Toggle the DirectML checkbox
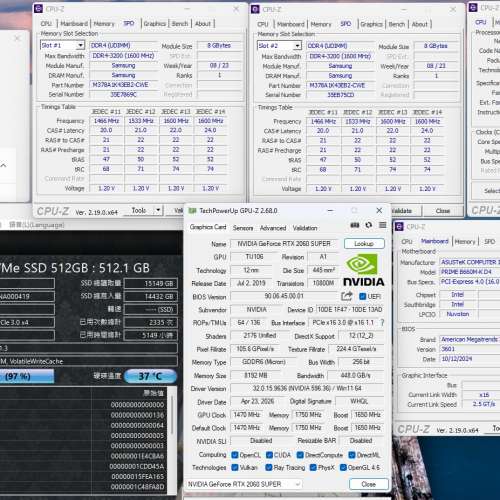 click(x=352, y=455)
